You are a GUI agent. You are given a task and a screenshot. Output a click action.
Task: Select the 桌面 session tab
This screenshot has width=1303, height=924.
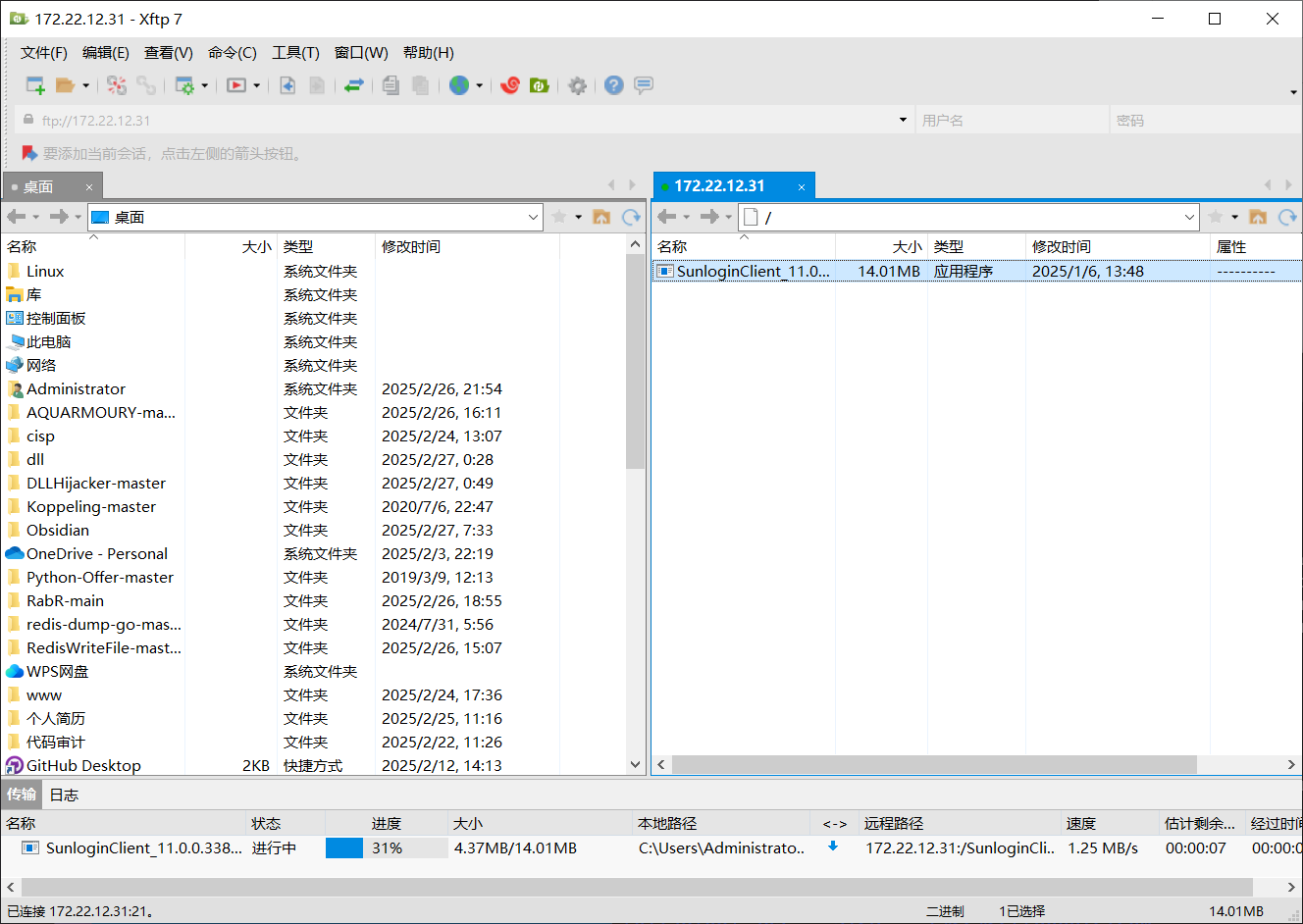pyautogui.click(x=44, y=185)
